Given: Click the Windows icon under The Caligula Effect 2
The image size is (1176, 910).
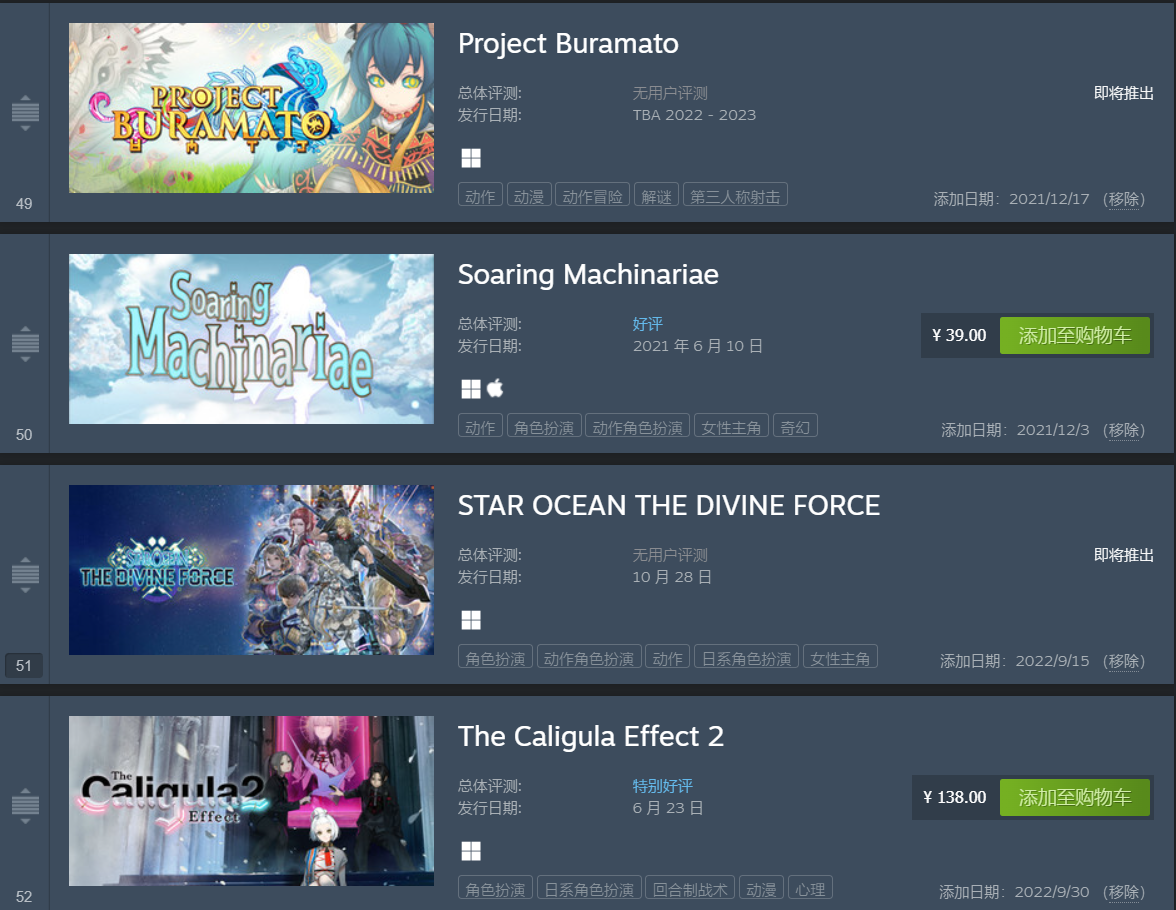Looking at the screenshot, I should 471,851.
